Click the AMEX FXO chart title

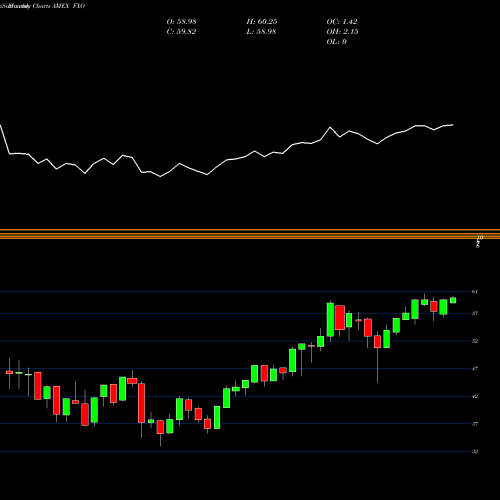click(x=69, y=6)
